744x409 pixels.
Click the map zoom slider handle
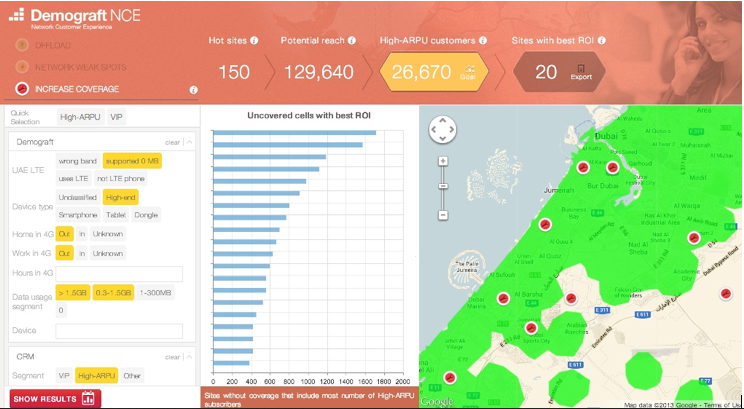tap(443, 186)
